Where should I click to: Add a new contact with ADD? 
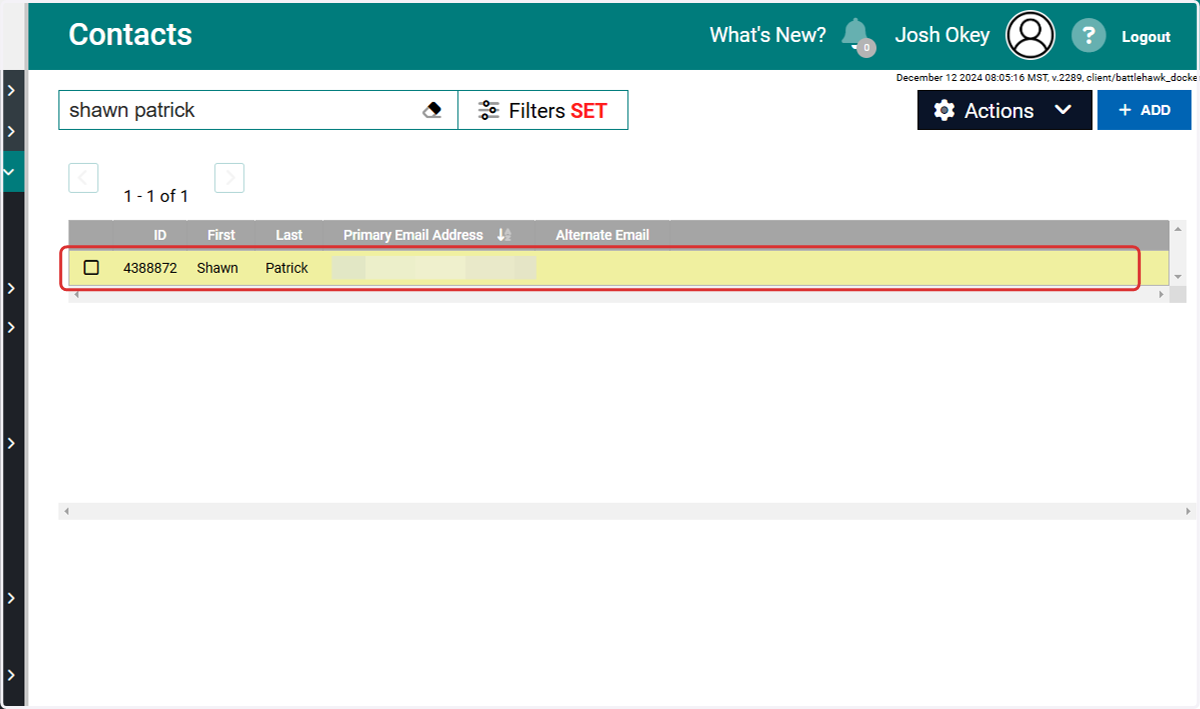[x=1144, y=110]
